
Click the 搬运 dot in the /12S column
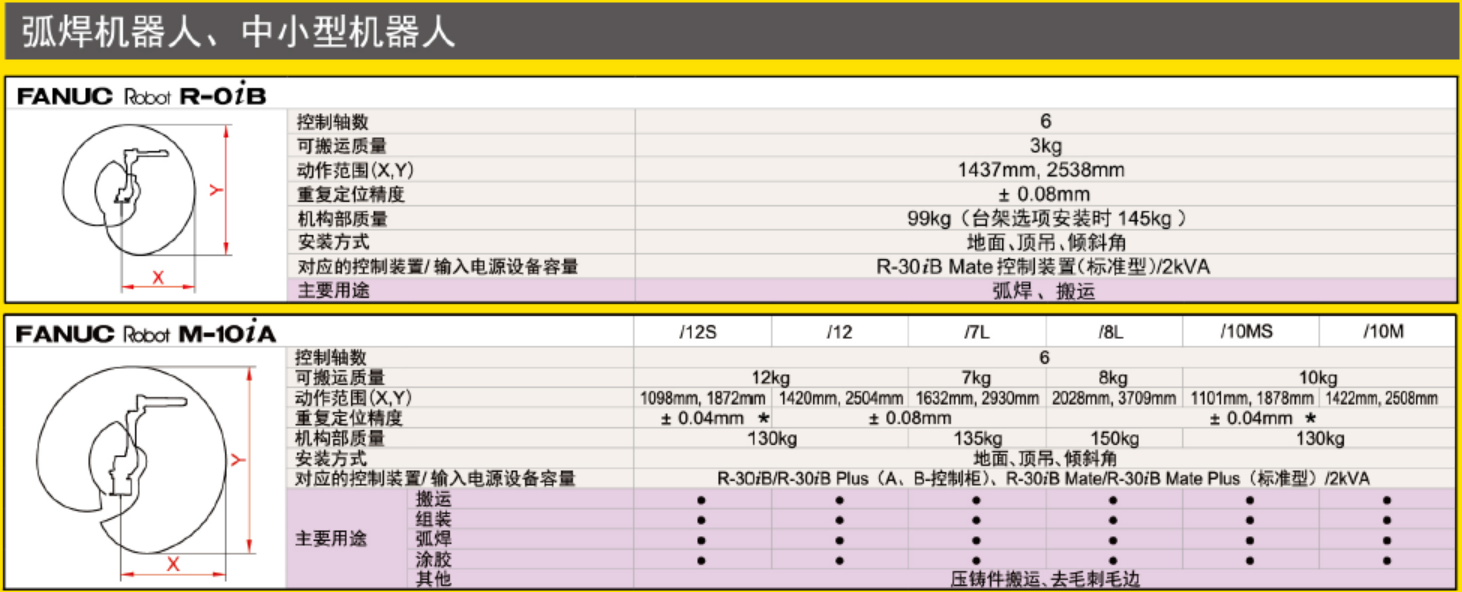(x=702, y=499)
